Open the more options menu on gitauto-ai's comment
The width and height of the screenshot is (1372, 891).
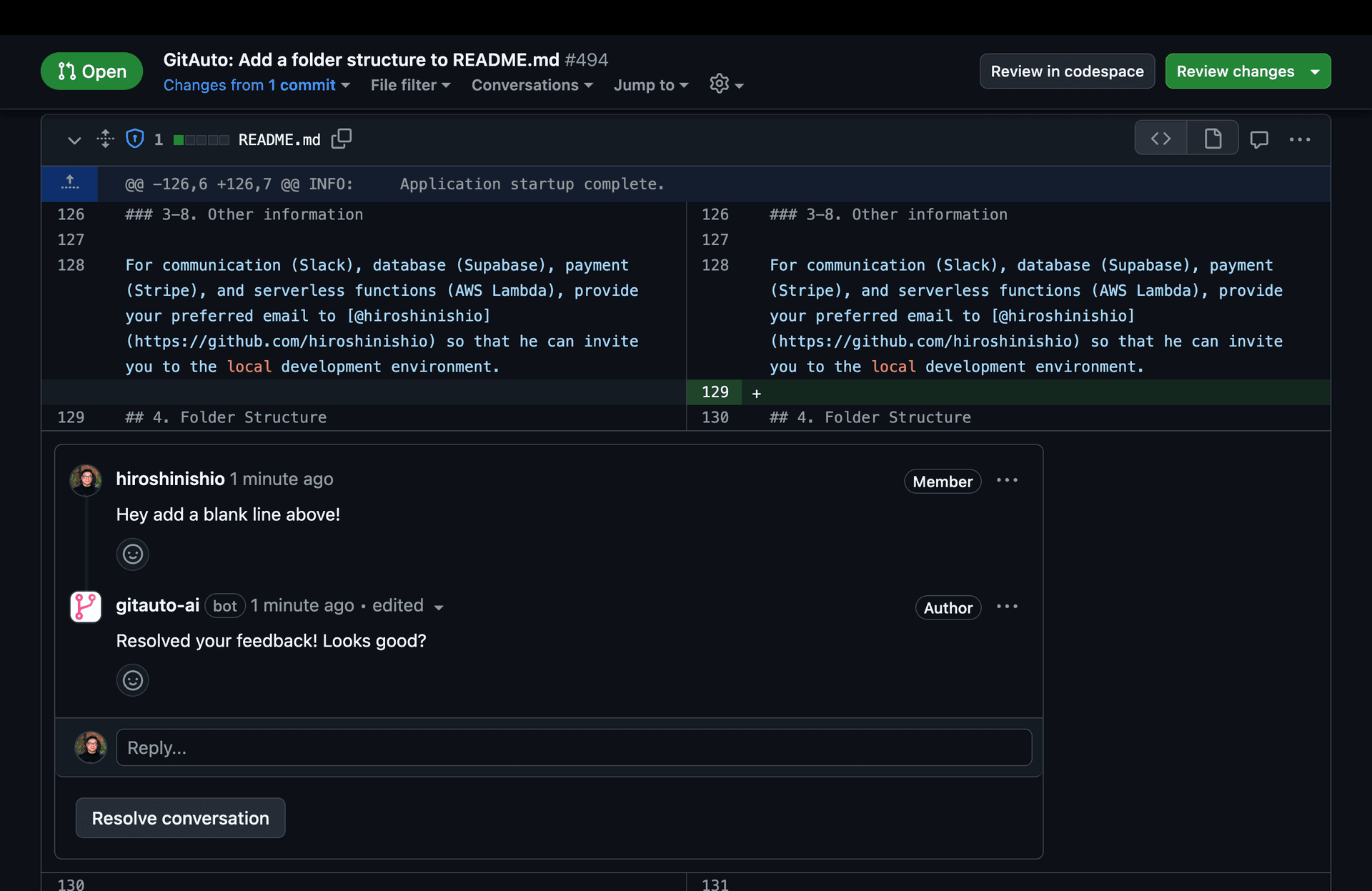pos(1007,607)
